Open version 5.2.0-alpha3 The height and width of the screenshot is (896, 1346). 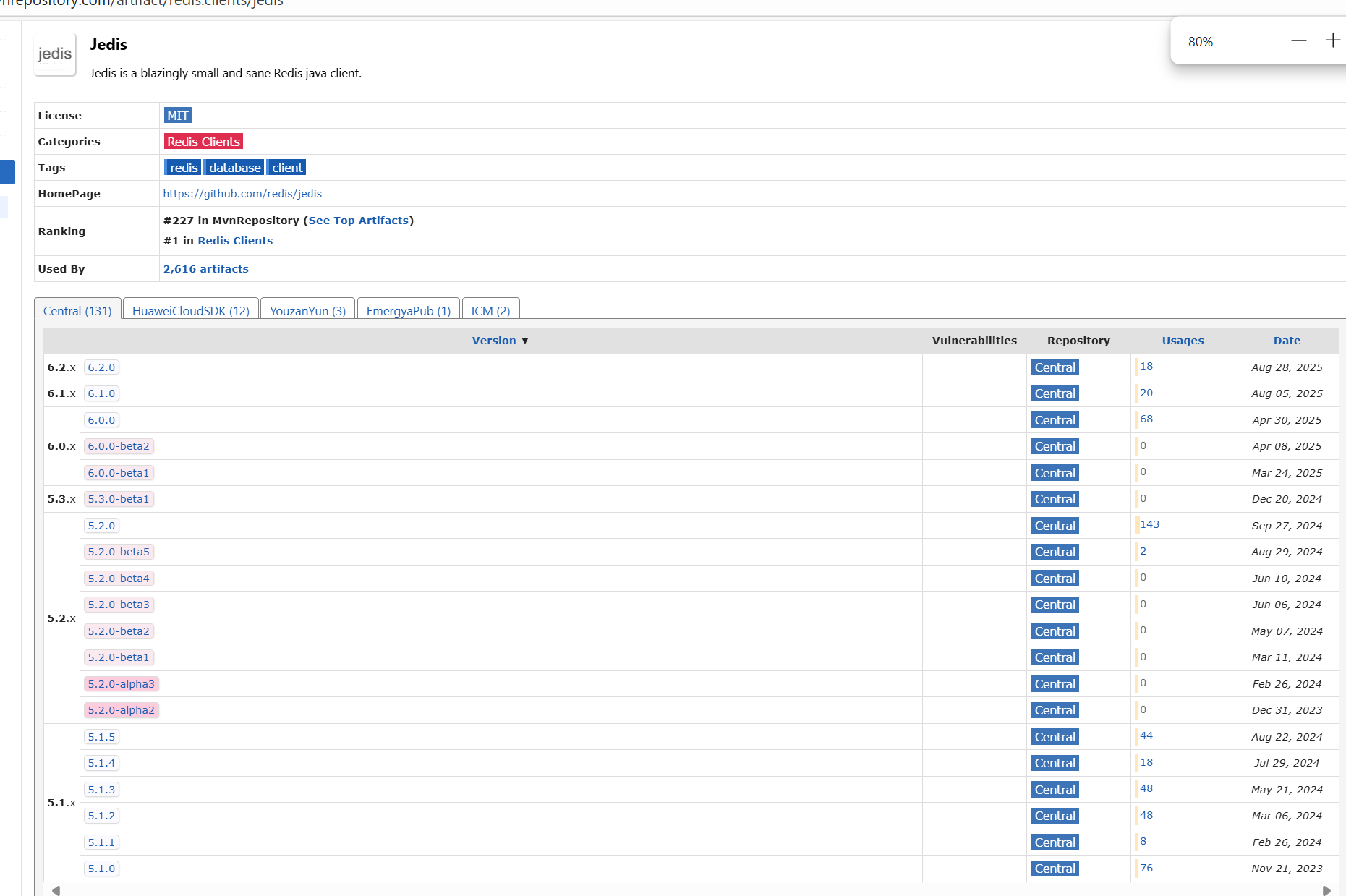click(121, 684)
